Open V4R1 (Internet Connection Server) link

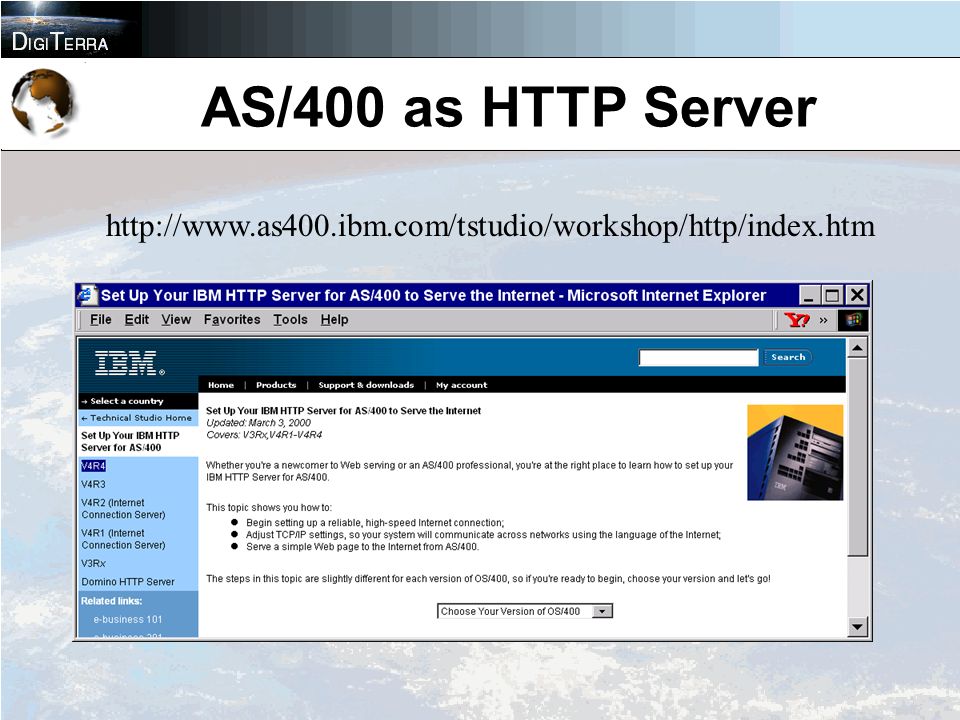point(123,539)
